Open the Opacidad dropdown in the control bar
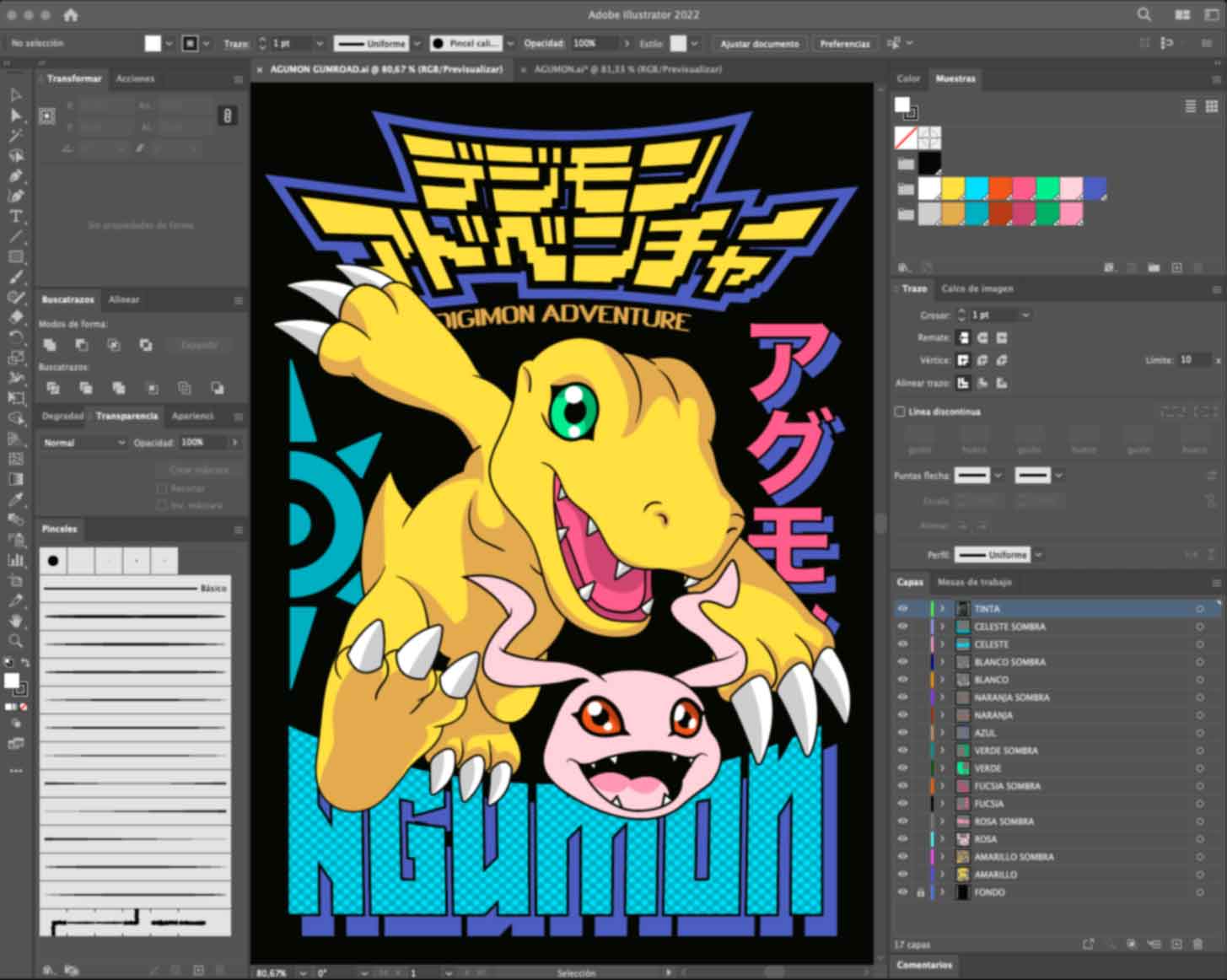The height and width of the screenshot is (980, 1227). pyautogui.click(x=627, y=43)
